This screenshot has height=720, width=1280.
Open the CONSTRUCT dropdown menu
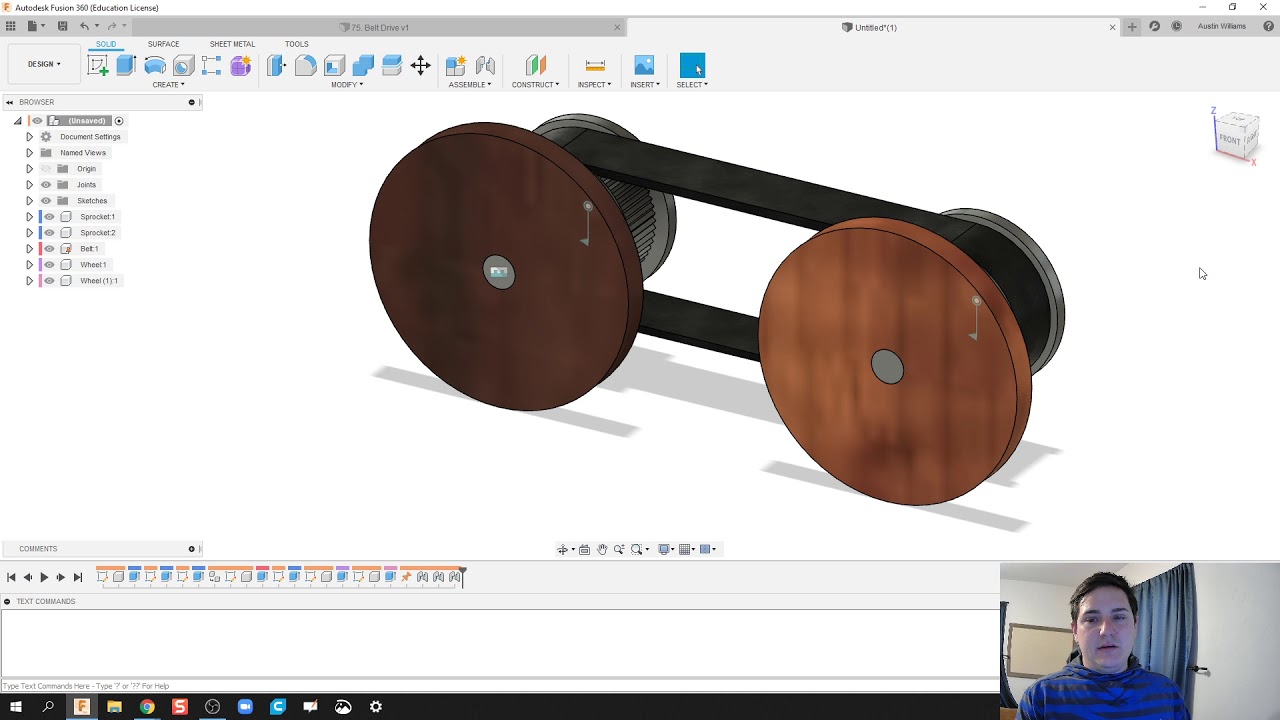pyautogui.click(x=536, y=85)
